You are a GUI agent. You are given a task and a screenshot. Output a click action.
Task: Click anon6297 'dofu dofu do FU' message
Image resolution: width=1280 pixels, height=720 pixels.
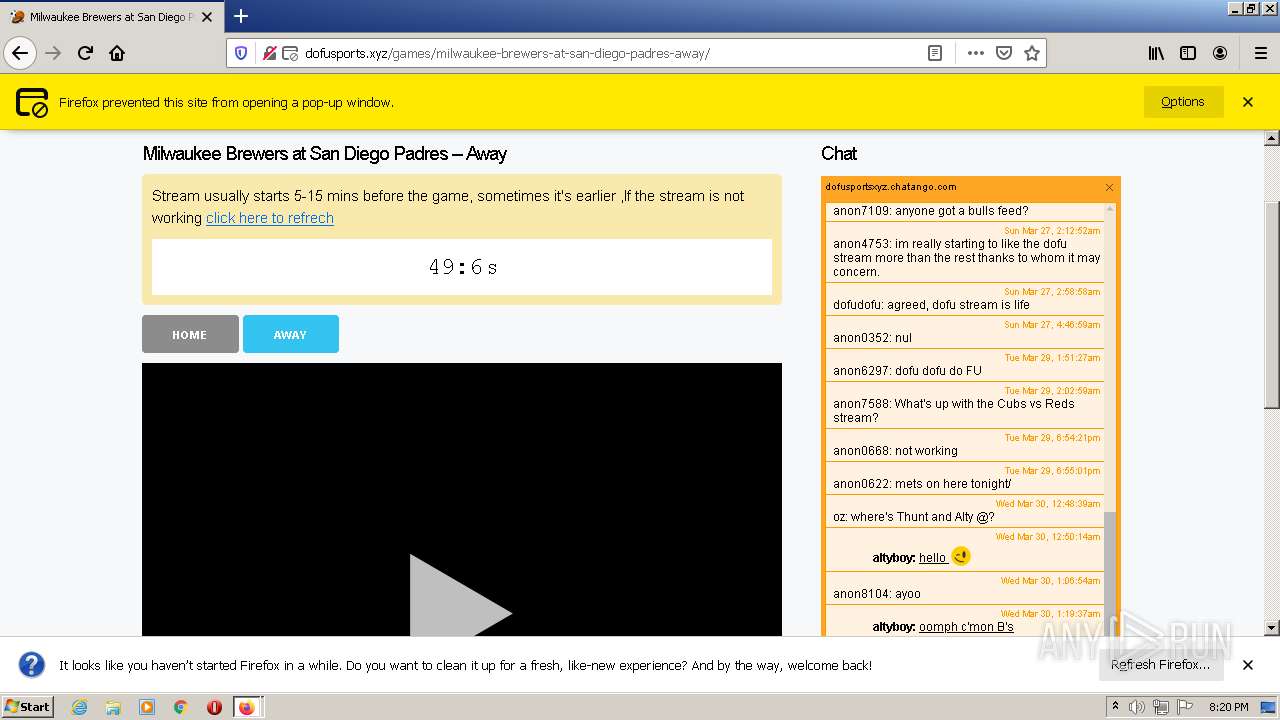907,371
